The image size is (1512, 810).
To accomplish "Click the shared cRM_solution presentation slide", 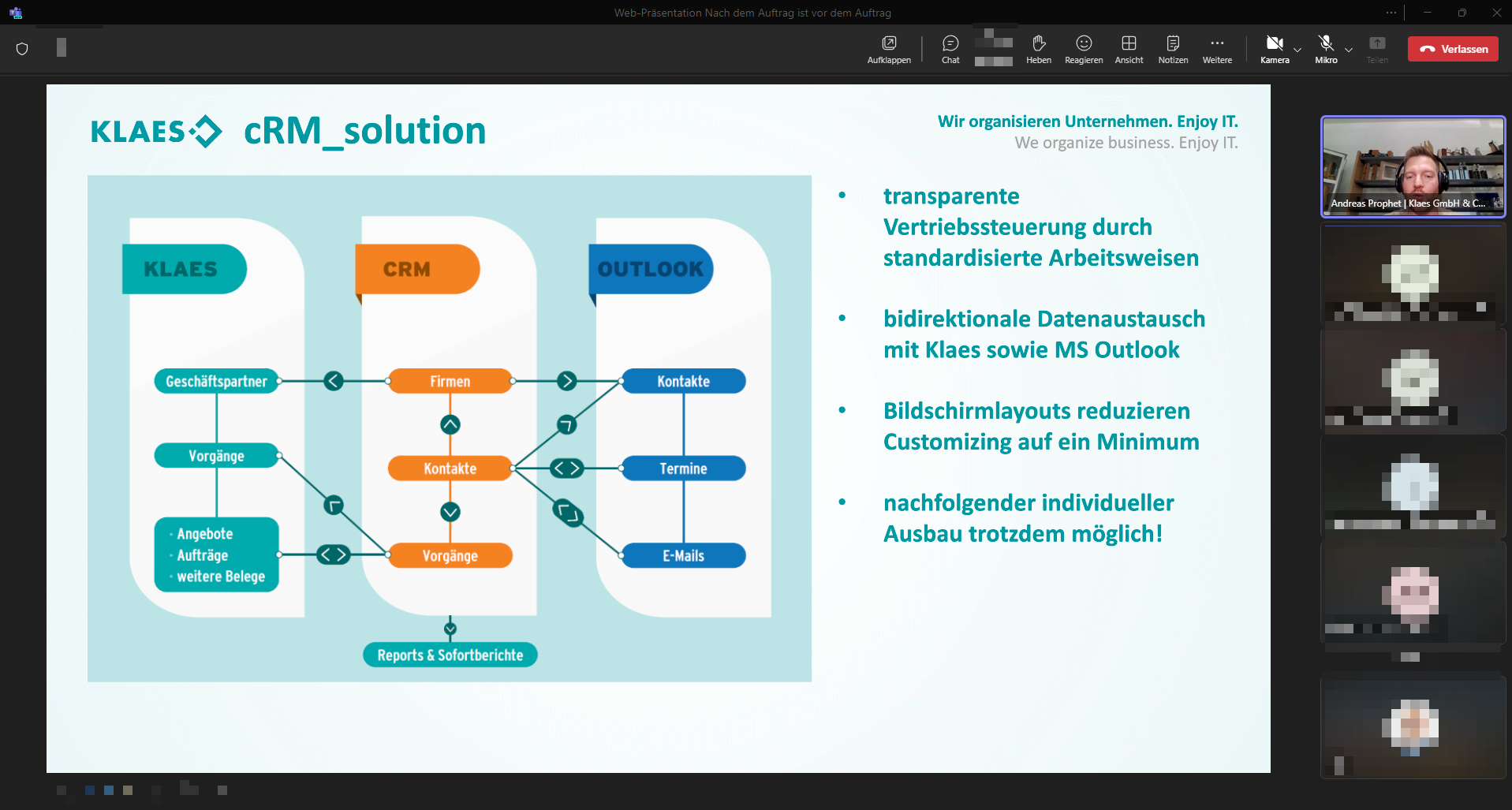I will click(x=658, y=428).
